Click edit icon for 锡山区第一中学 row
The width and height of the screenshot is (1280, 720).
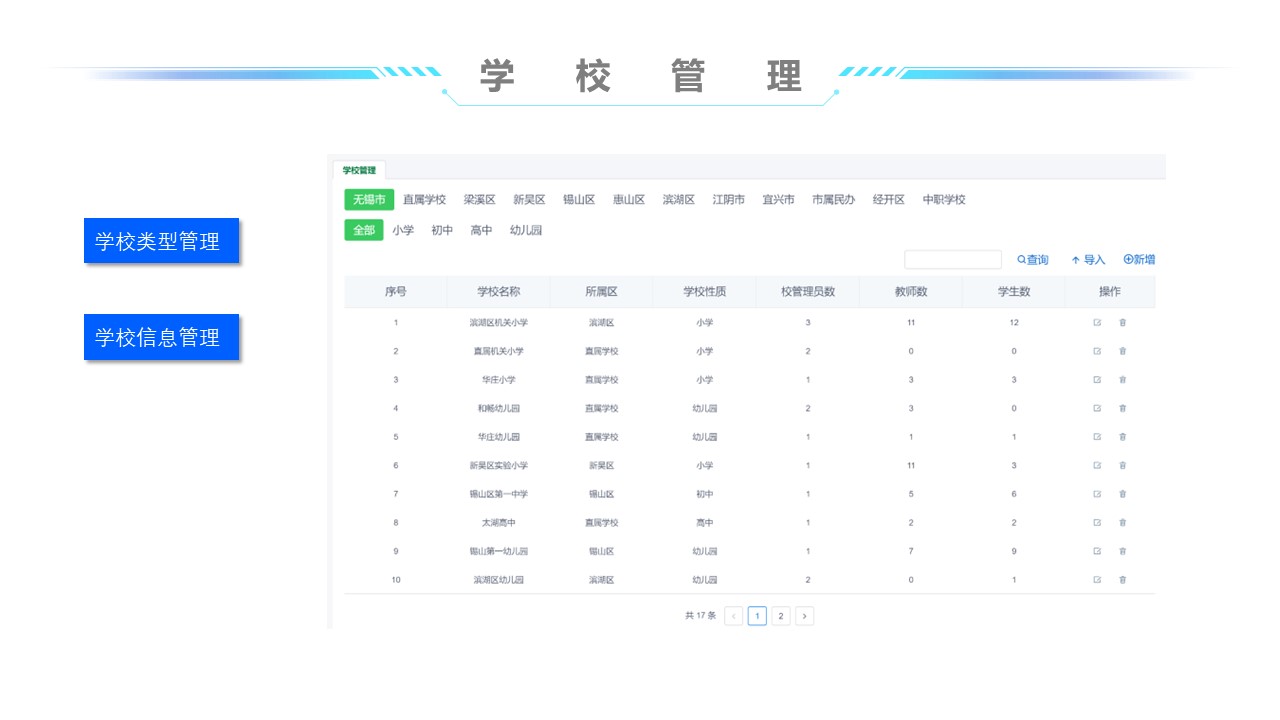[x=1097, y=494]
